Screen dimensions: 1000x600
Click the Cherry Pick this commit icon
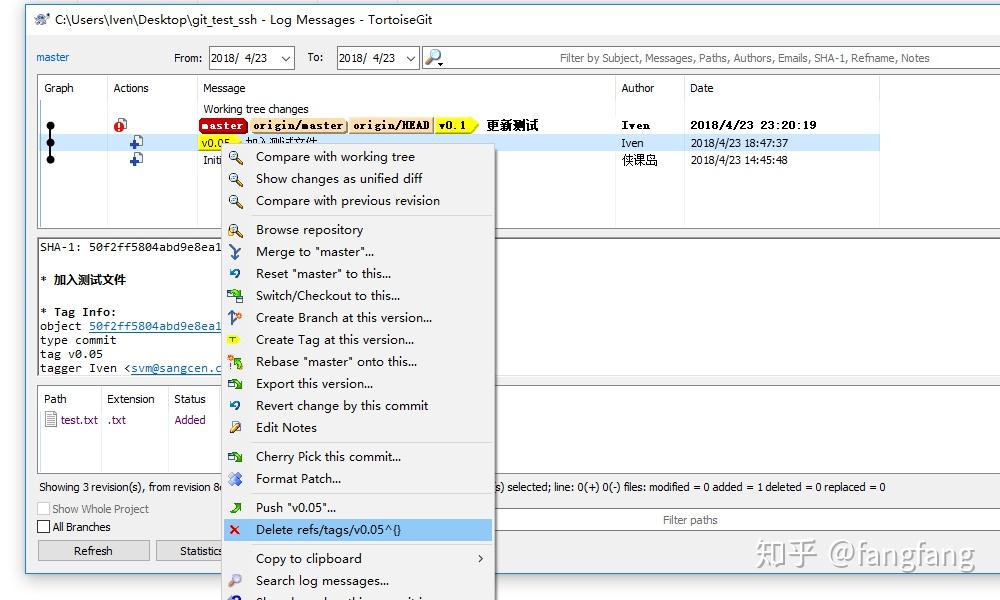pyautogui.click(x=236, y=456)
